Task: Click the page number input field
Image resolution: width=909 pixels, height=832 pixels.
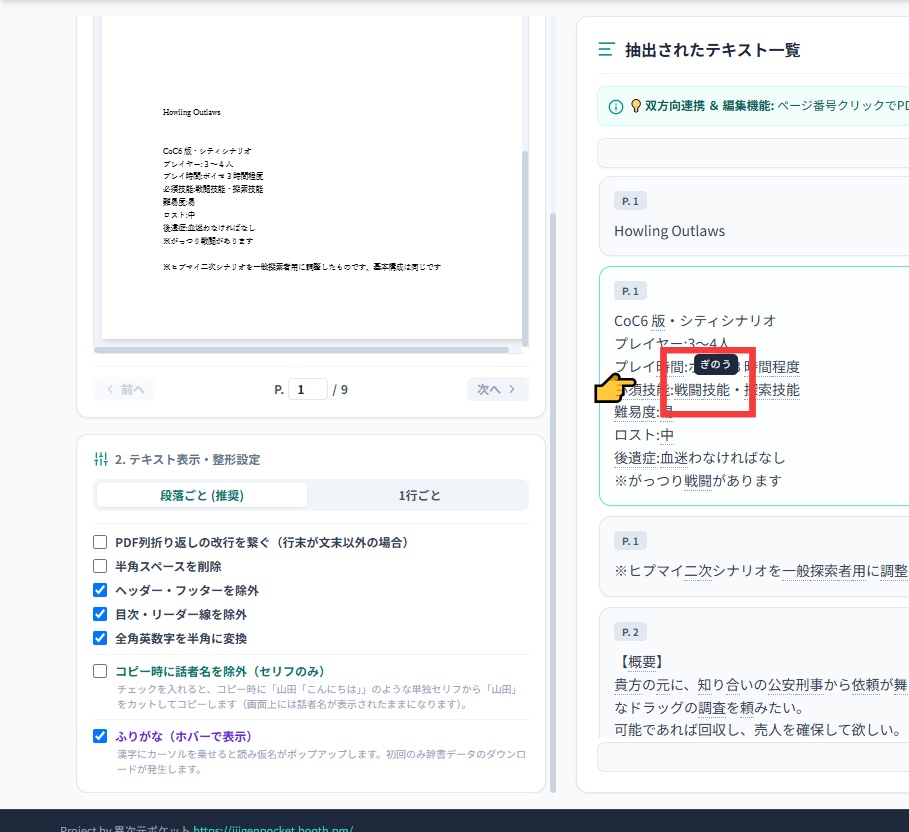Action: pyautogui.click(x=308, y=389)
